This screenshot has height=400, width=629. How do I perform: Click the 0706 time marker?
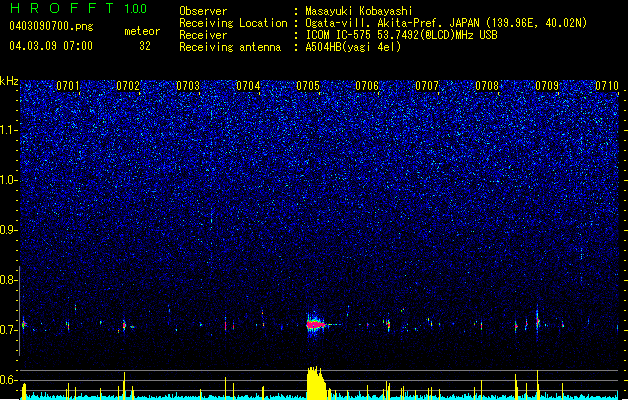pyautogui.click(x=367, y=86)
